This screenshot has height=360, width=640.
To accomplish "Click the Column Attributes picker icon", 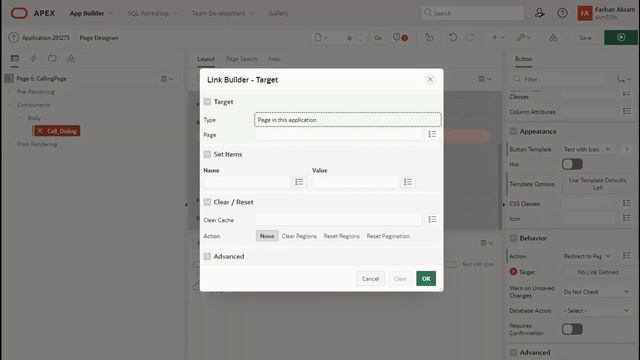I will click(627, 111).
